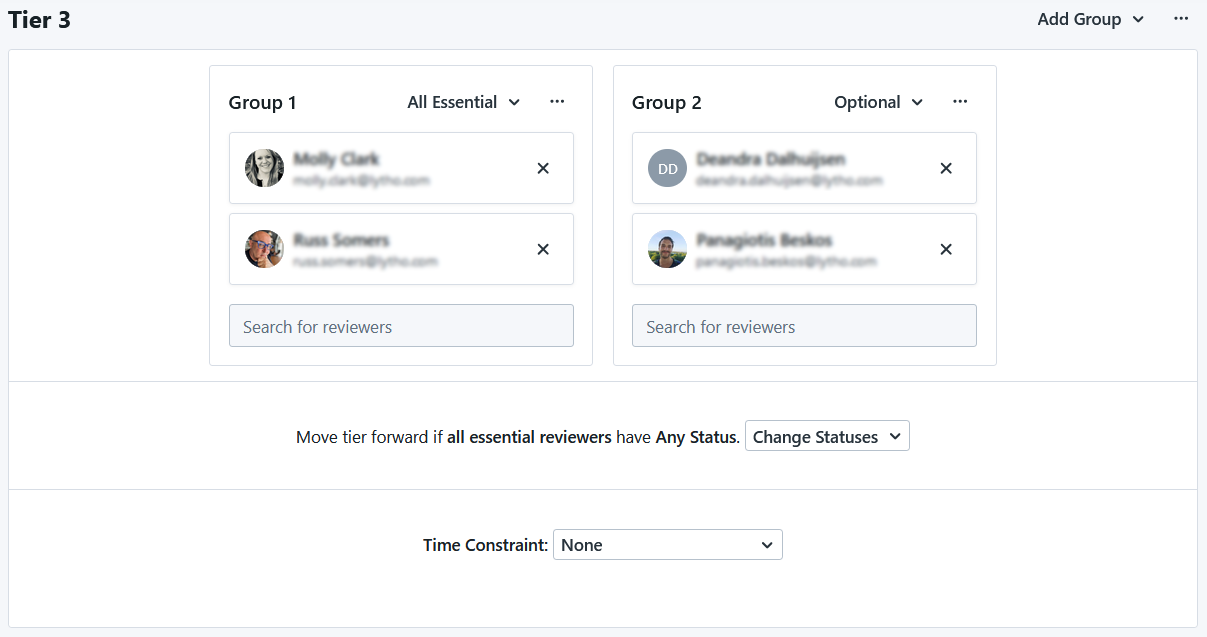Select the Group 1 heading
Image resolution: width=1207 pixels, height=637 pixels.
262,102
